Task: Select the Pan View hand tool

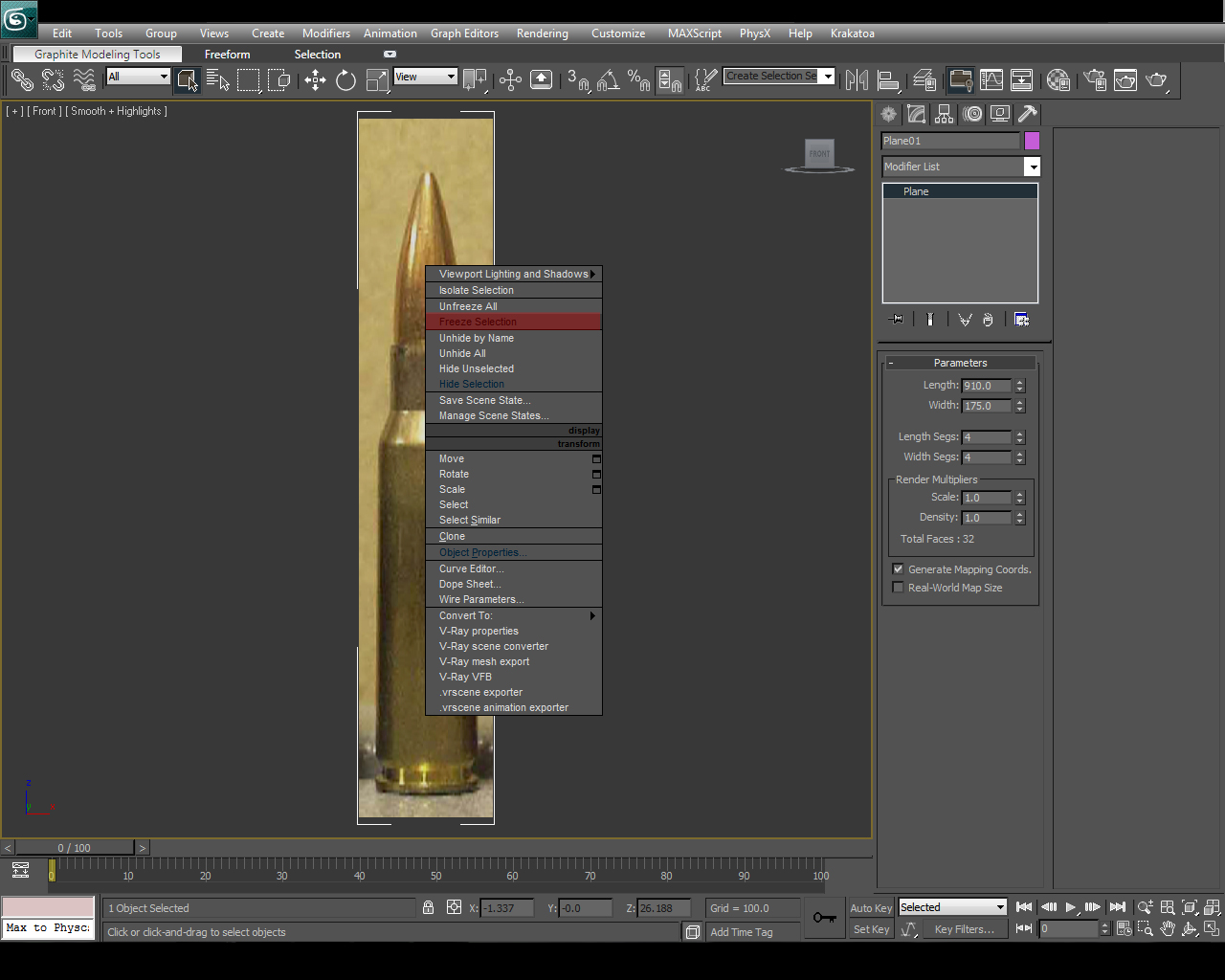Action: (1168, 928)
